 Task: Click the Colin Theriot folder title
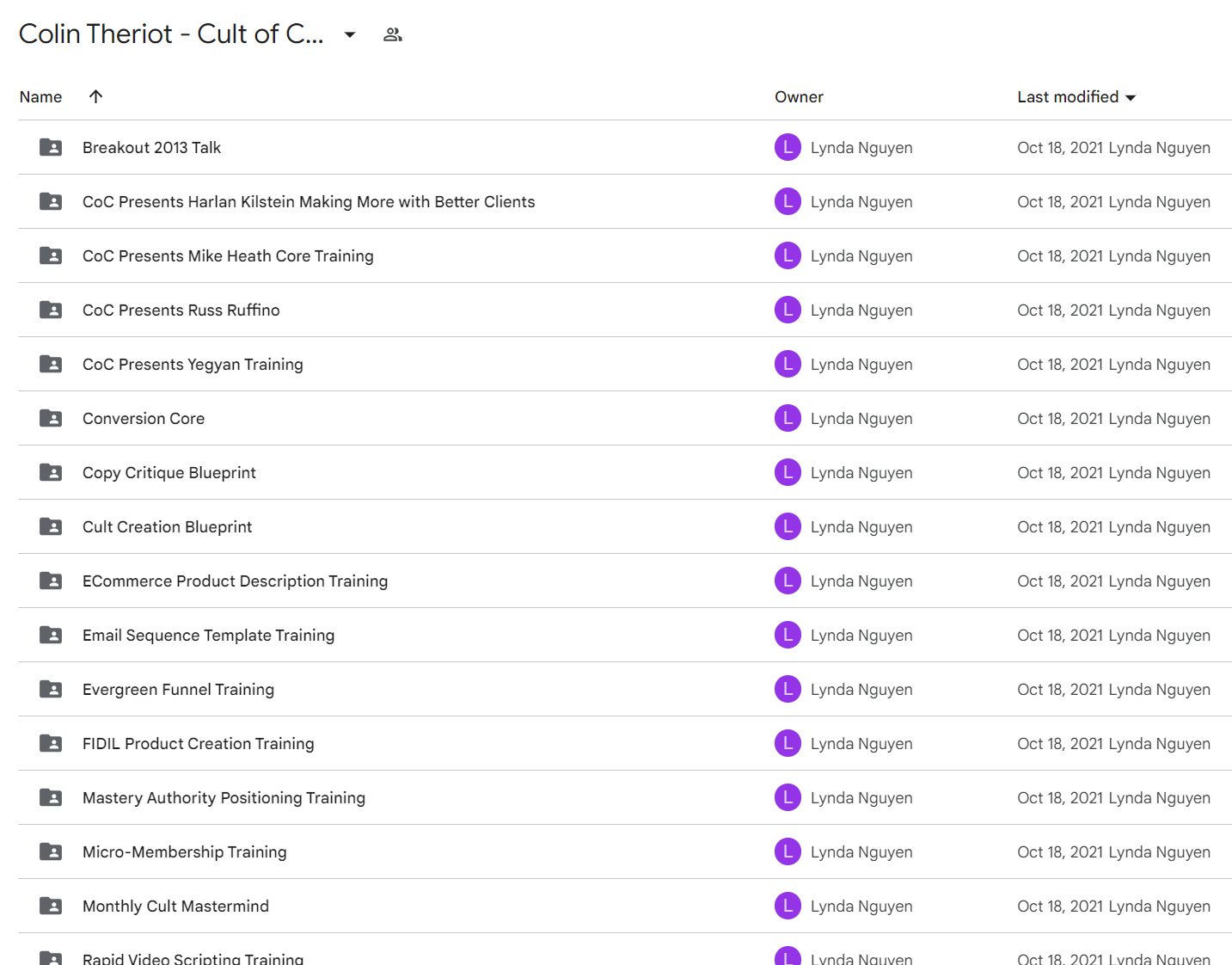coord(171,34)
